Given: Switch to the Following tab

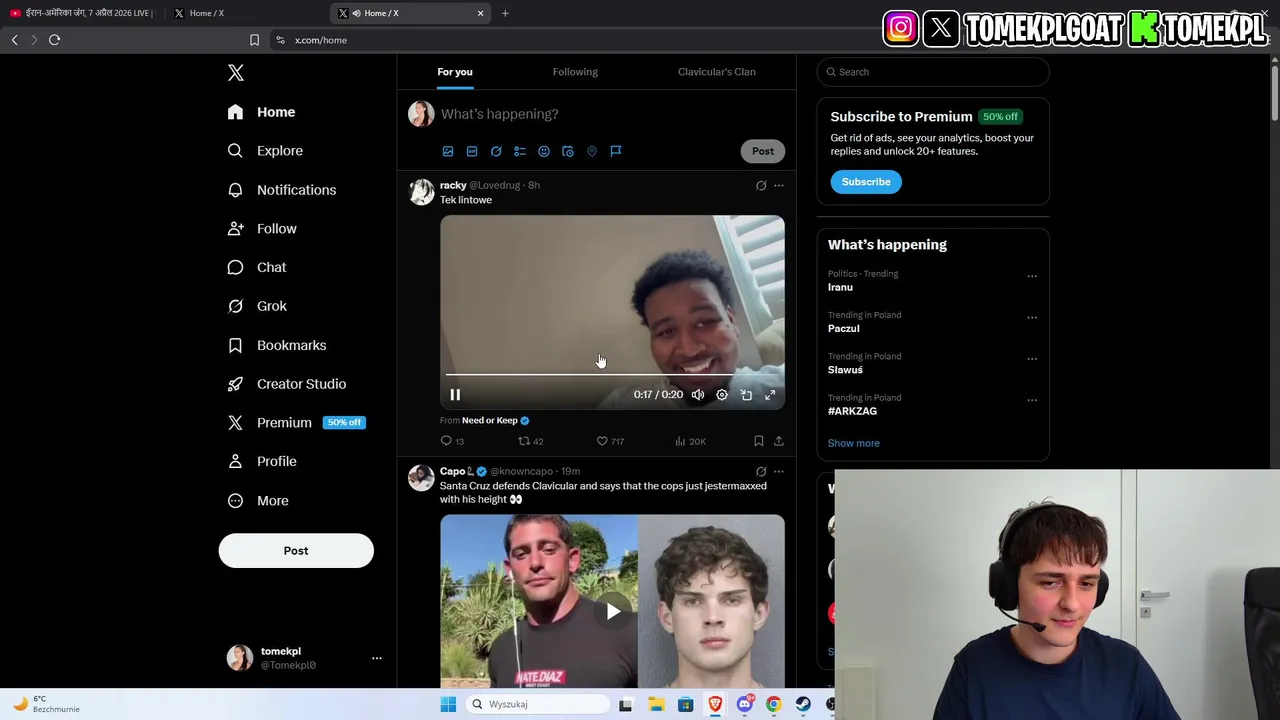Looking at the screenshot, I should pyautogui.click(x=575, y=72).
